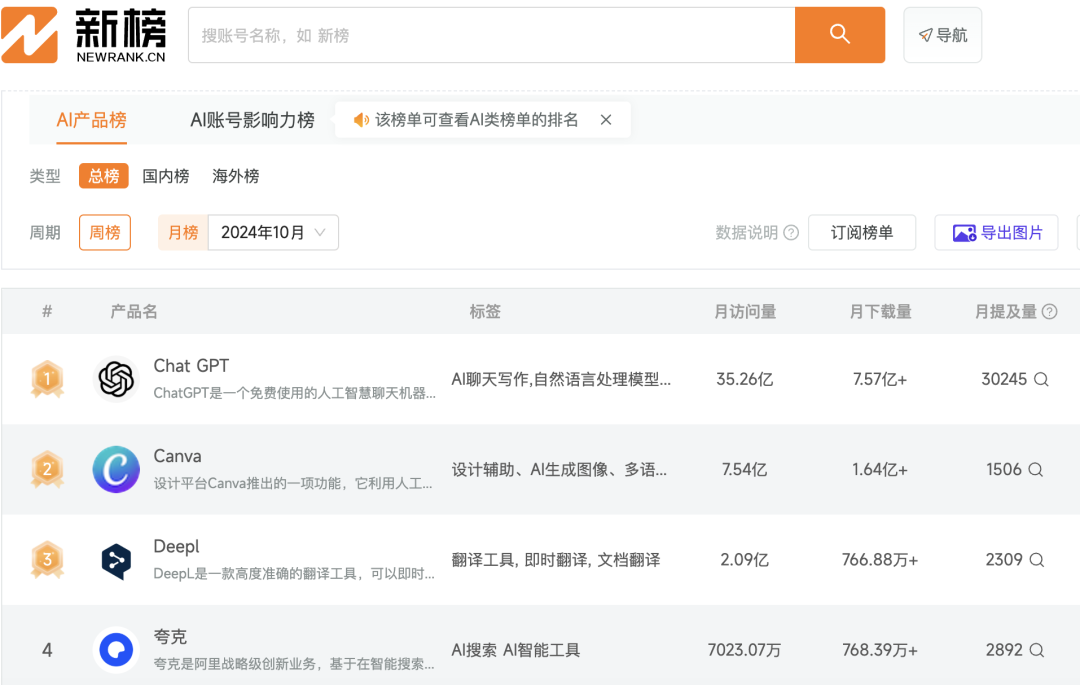Select the 国内榜 type filter
1080x685 pixels.
166,176
